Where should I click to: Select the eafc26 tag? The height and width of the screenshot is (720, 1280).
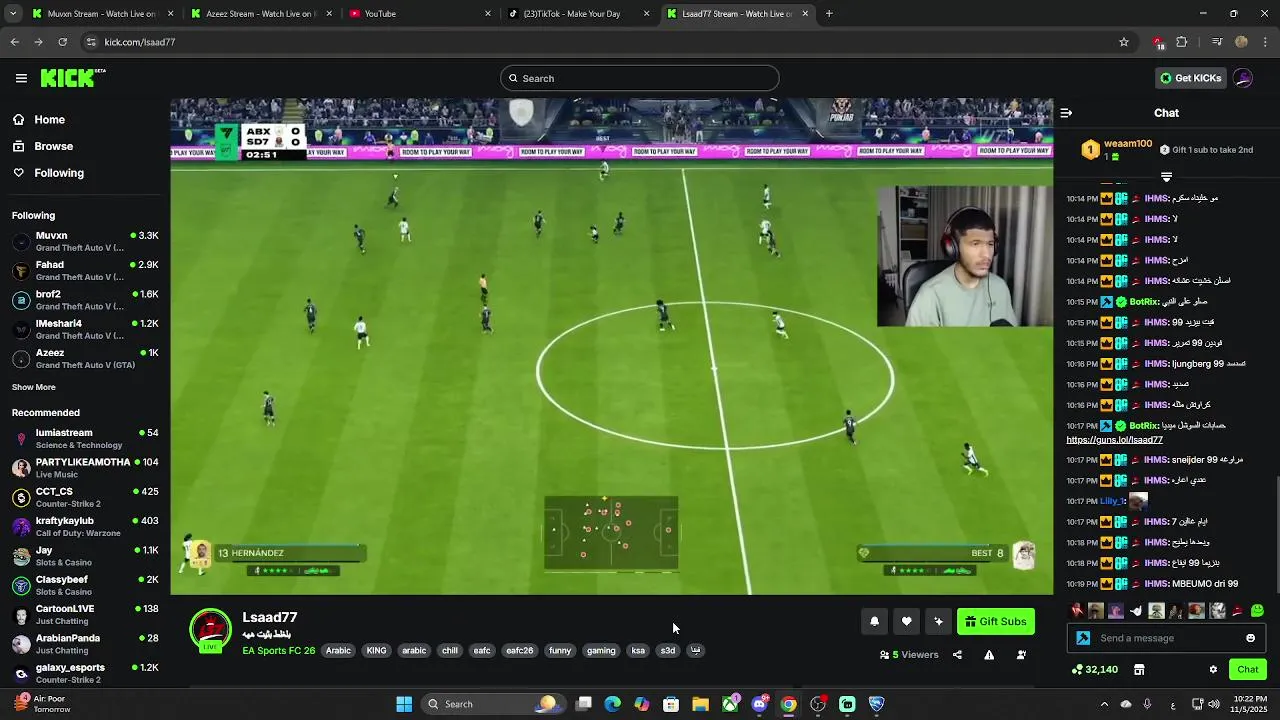point(519,651)
